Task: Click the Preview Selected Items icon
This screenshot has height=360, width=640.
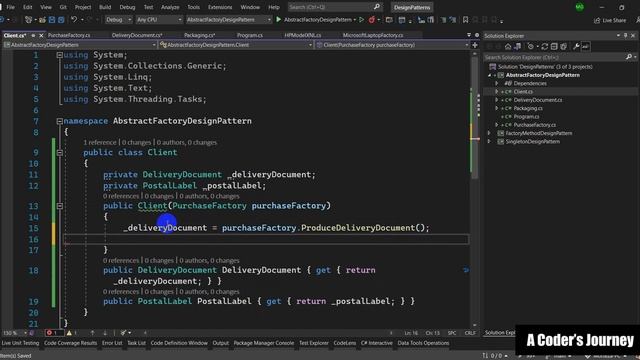Action: (585, 47)
